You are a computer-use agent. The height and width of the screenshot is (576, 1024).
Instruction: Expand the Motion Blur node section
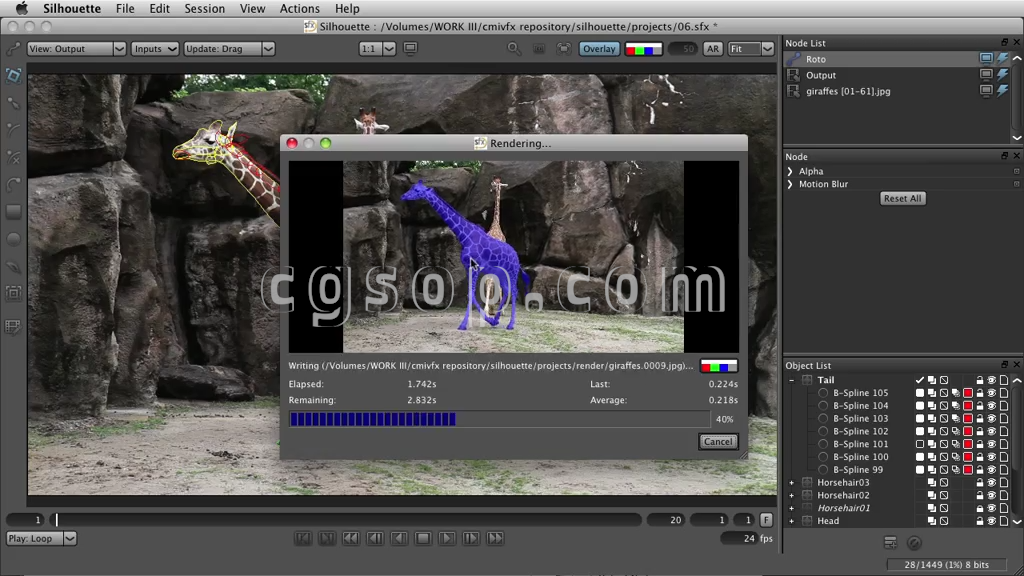[x=790, y=184]
